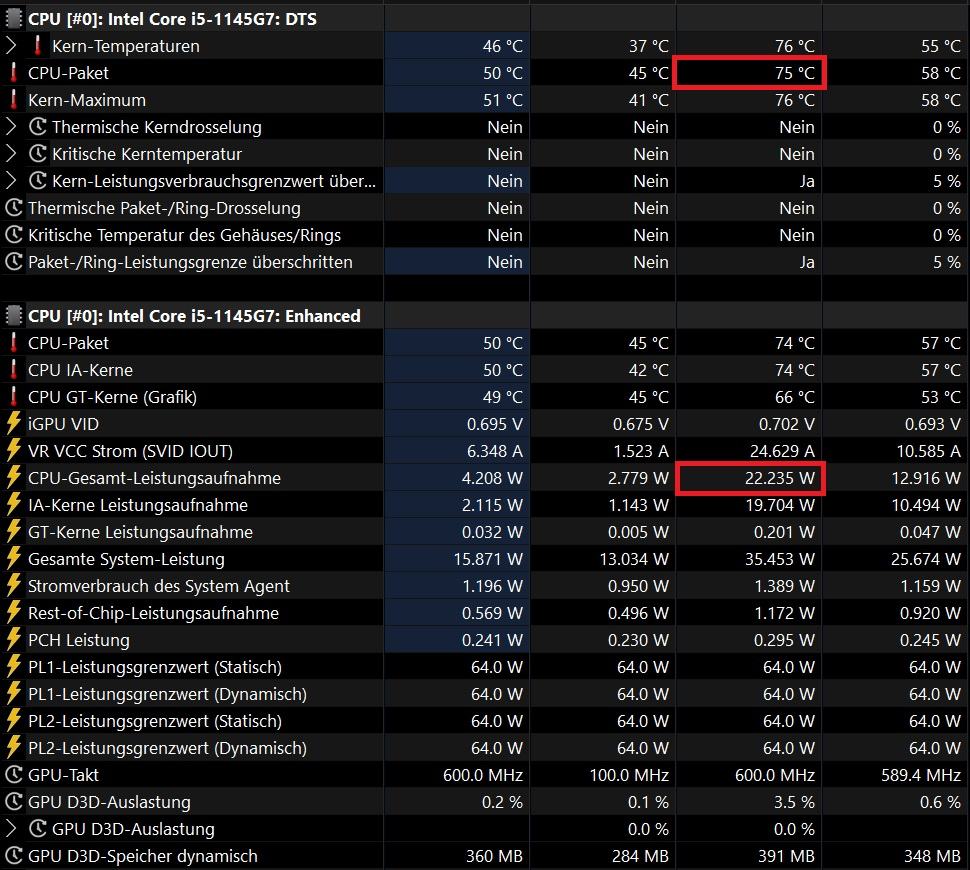Screen dimensions: 970x870
Task: Click chip icon of DTS CPU header
Action: 13,19
